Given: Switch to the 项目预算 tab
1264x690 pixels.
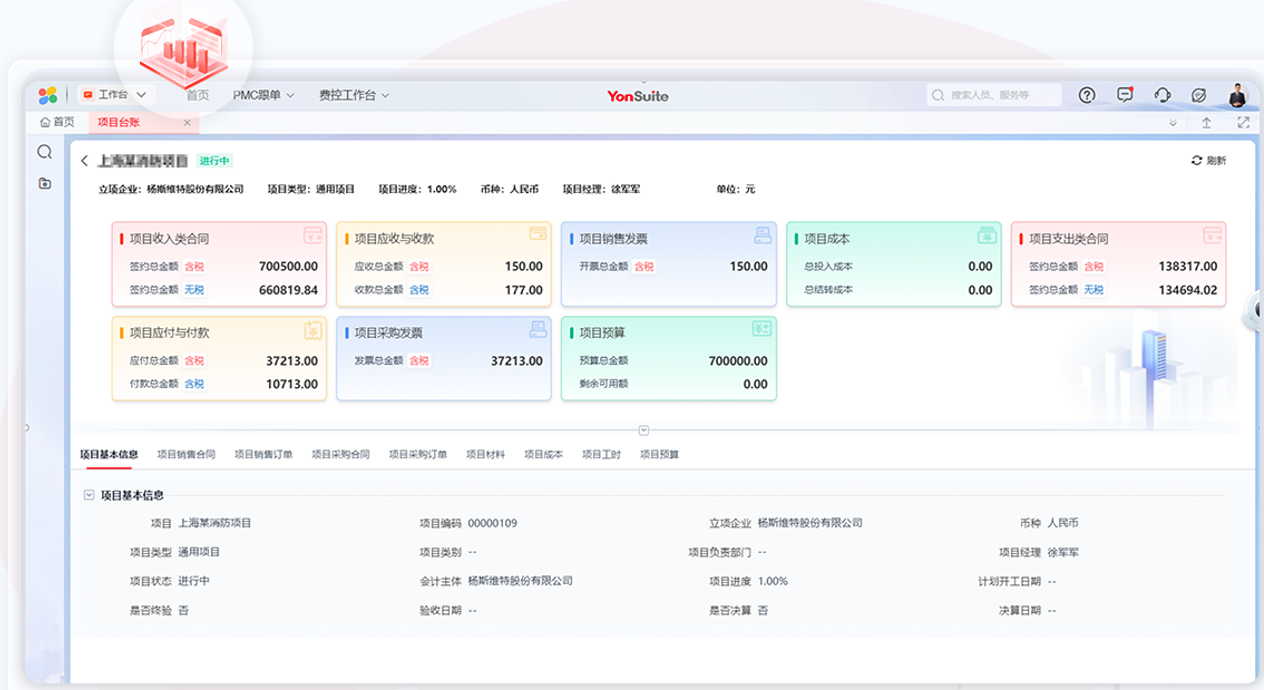Looking at the screenshot, I should click(659, 454).
